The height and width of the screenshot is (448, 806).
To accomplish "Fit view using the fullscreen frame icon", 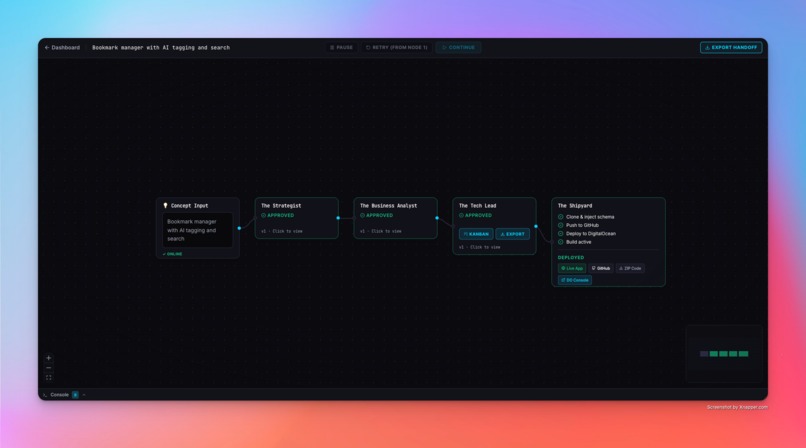I will (x=48, y=378).
